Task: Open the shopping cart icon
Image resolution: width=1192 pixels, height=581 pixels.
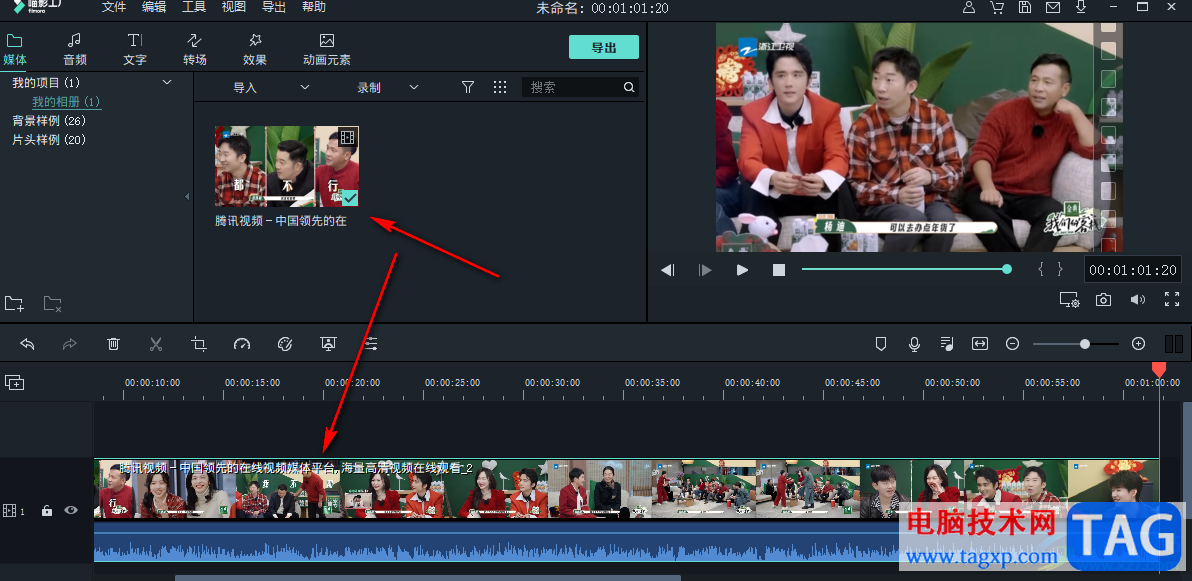Action: click(x=997, y=8)
